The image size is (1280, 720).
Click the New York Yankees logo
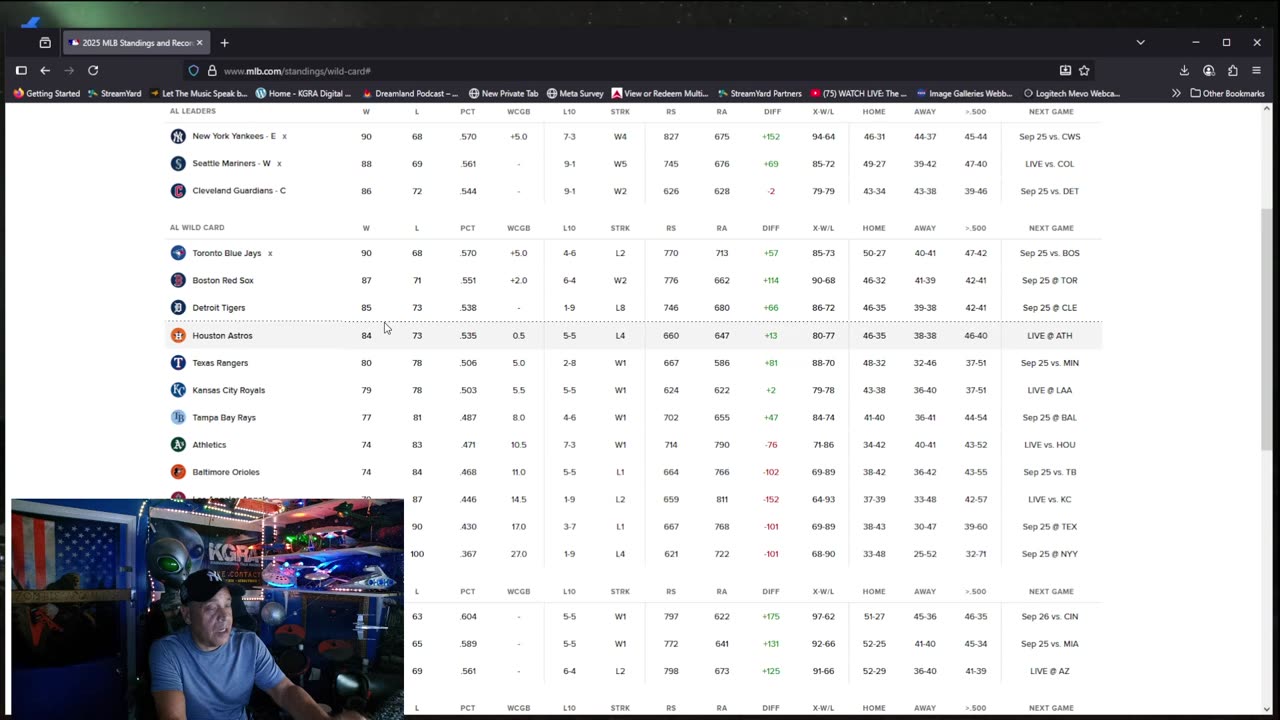178,136
